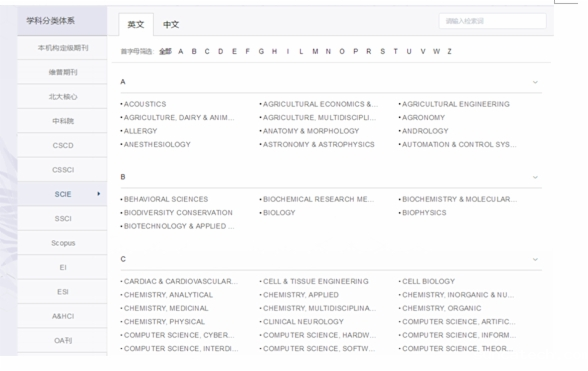Screen dimensions: 588x371
Task: Filter subjects by letter Z
Action: [x=449, y=51]
